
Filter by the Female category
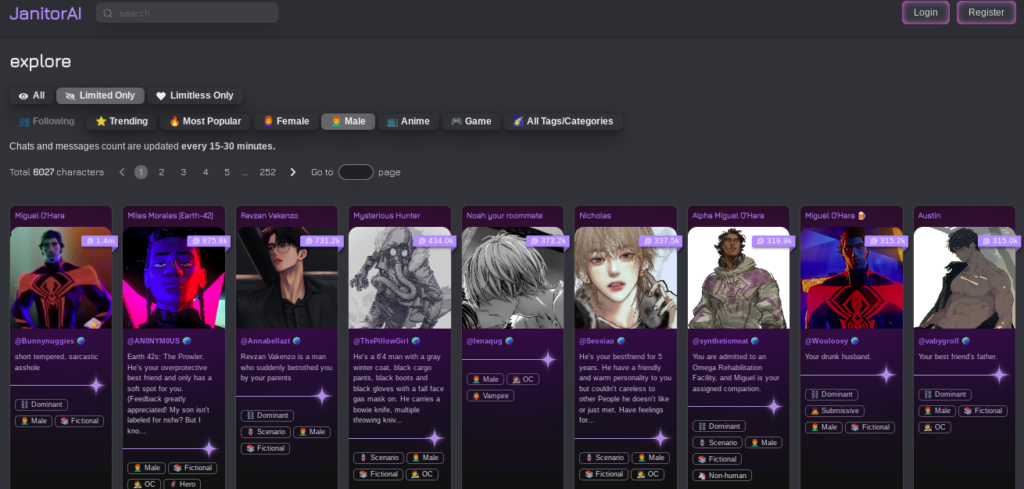coord(286,121)
